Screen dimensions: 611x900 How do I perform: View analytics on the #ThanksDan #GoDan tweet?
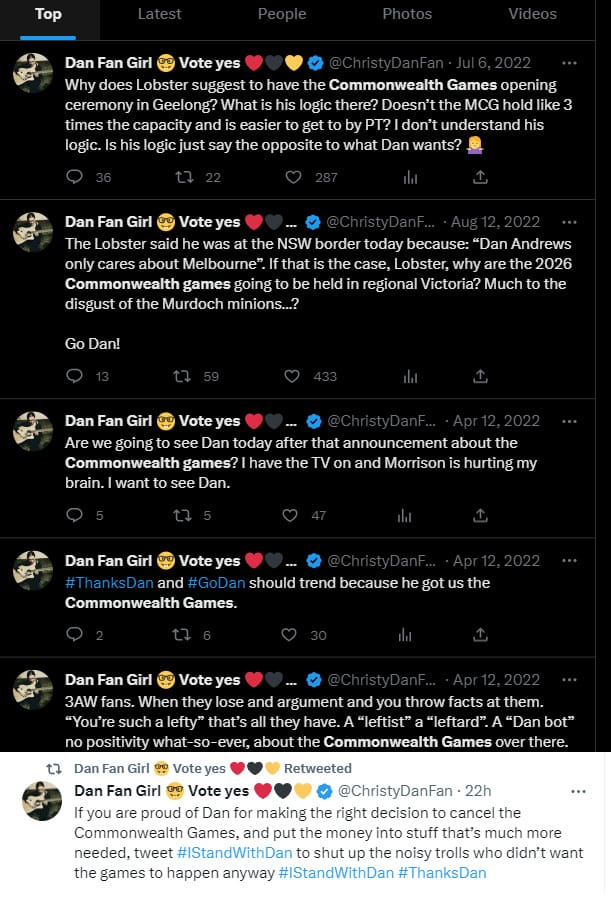[x=404, y=634]
